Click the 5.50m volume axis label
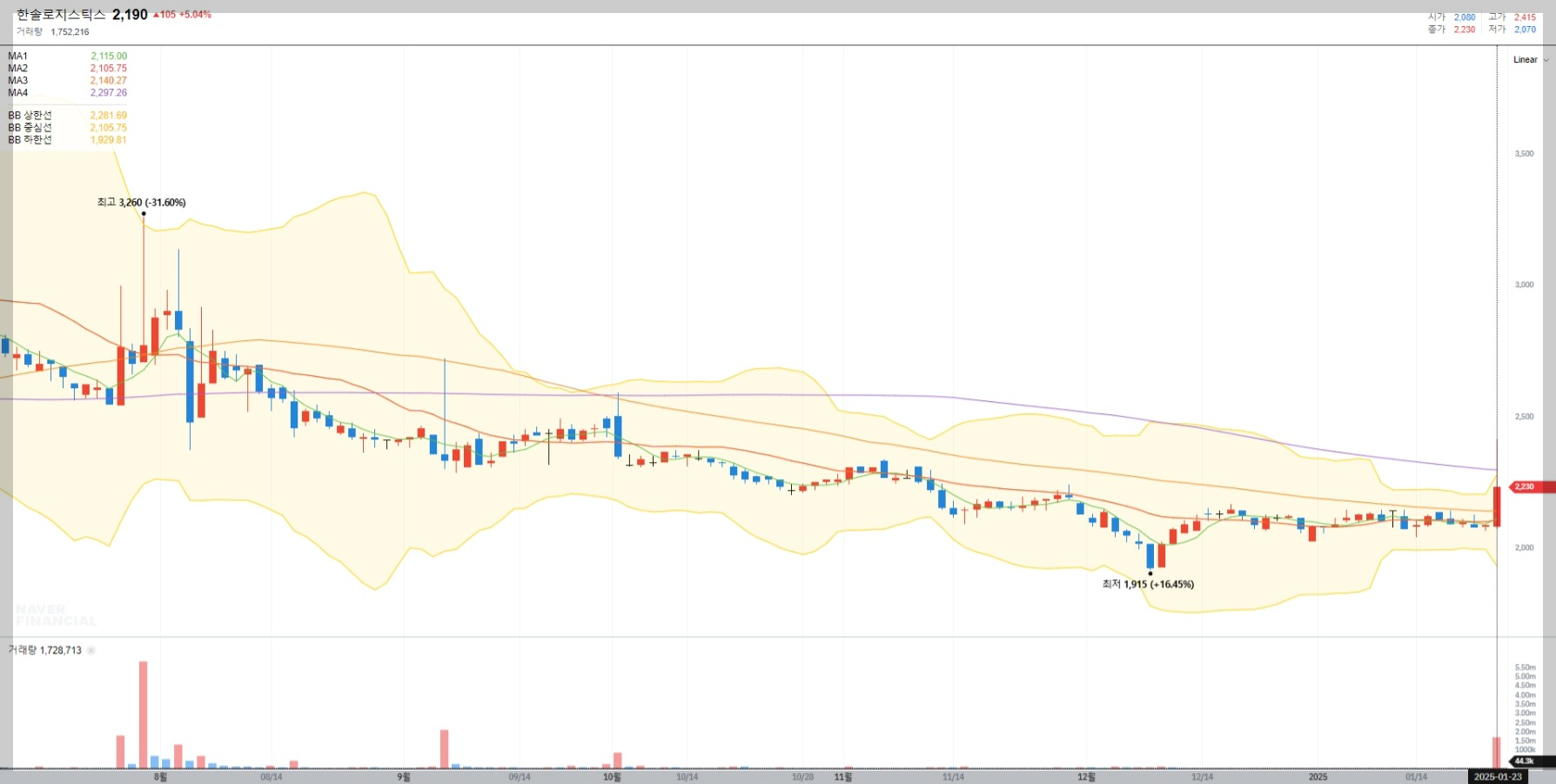1556x784 pixels. 1525,667
